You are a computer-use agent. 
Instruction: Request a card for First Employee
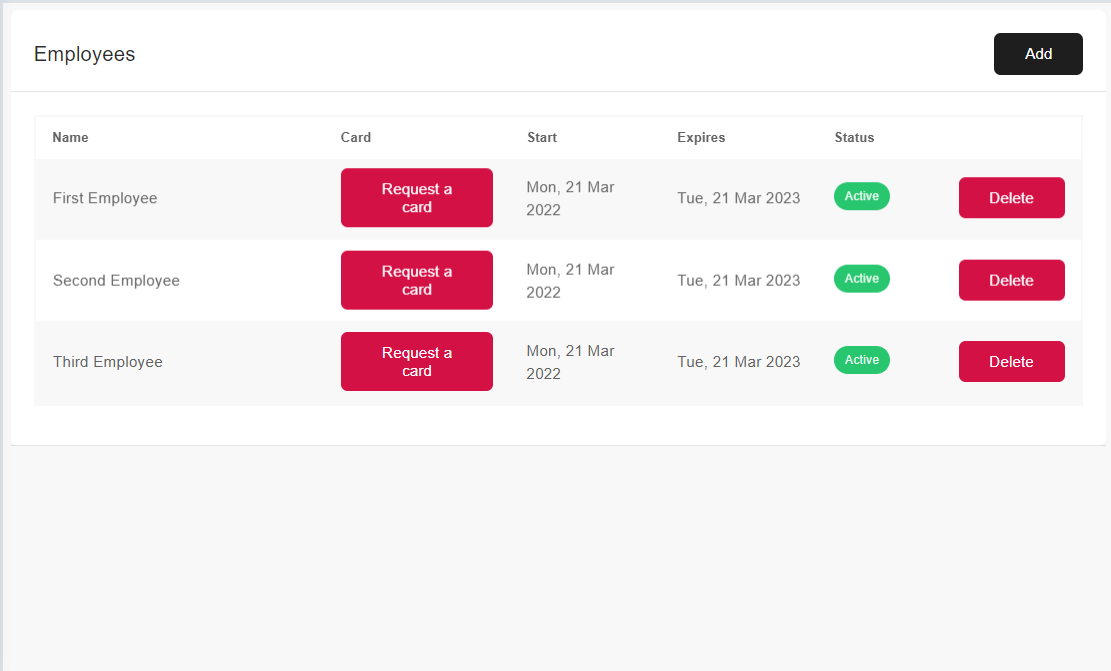point(416,198)
